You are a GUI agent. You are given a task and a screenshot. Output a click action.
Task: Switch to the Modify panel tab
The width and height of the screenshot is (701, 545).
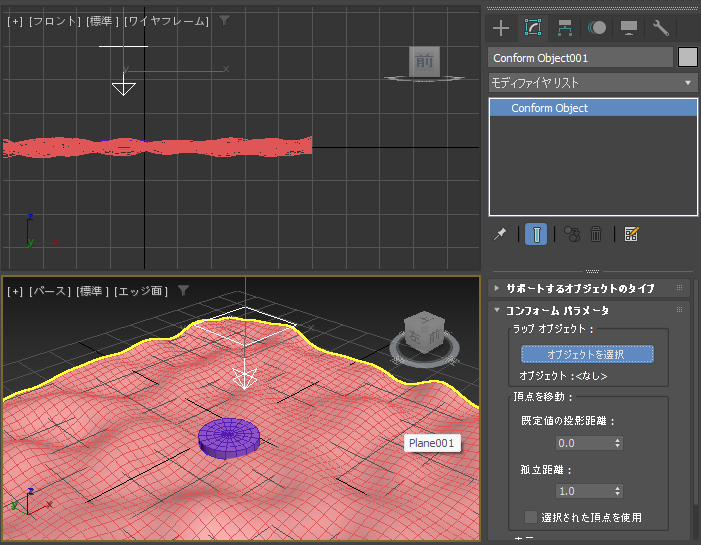(x=532, y=28)
